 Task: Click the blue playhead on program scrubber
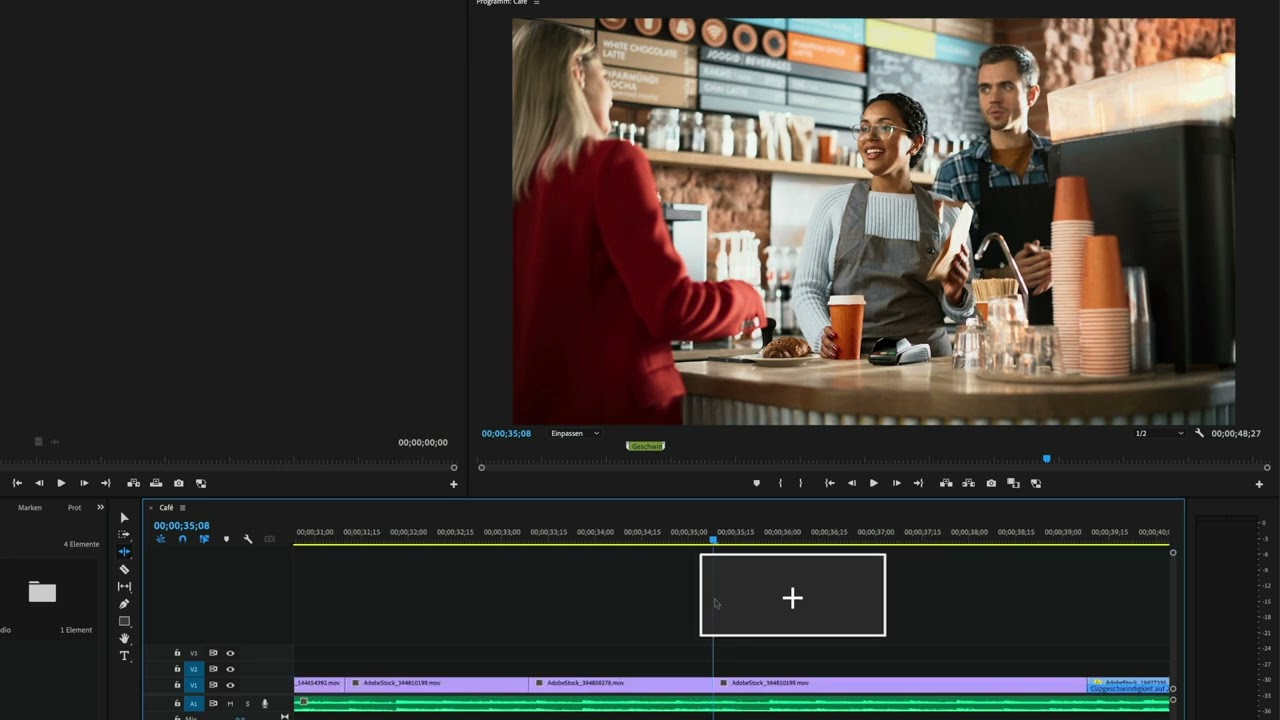coord(1047,459)
